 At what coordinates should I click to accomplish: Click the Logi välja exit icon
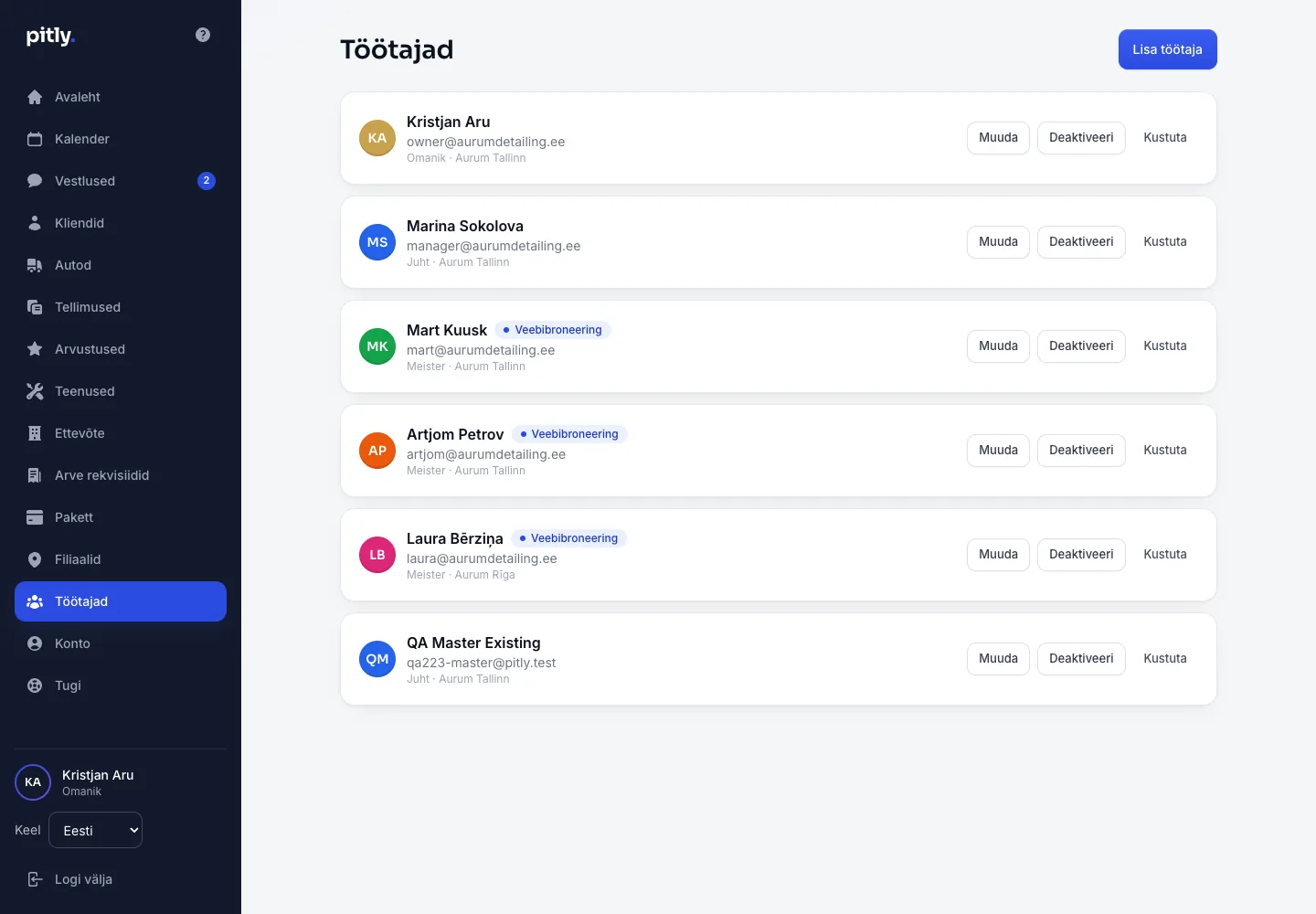(x=35, y=879)
